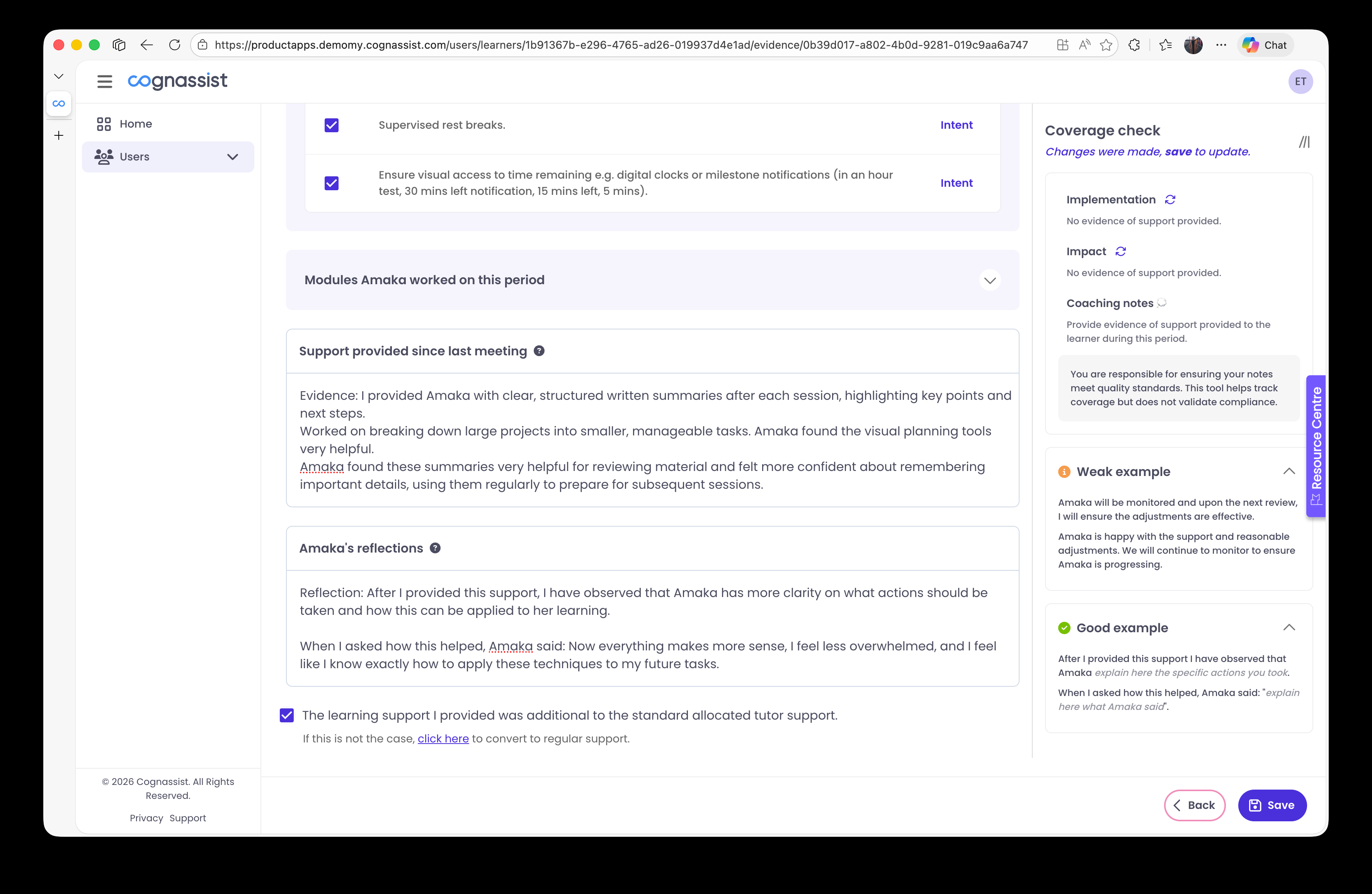Open the Users navigation dropdown
Viewport: 1372px width, 894px height.
click(x=232, y=156)
